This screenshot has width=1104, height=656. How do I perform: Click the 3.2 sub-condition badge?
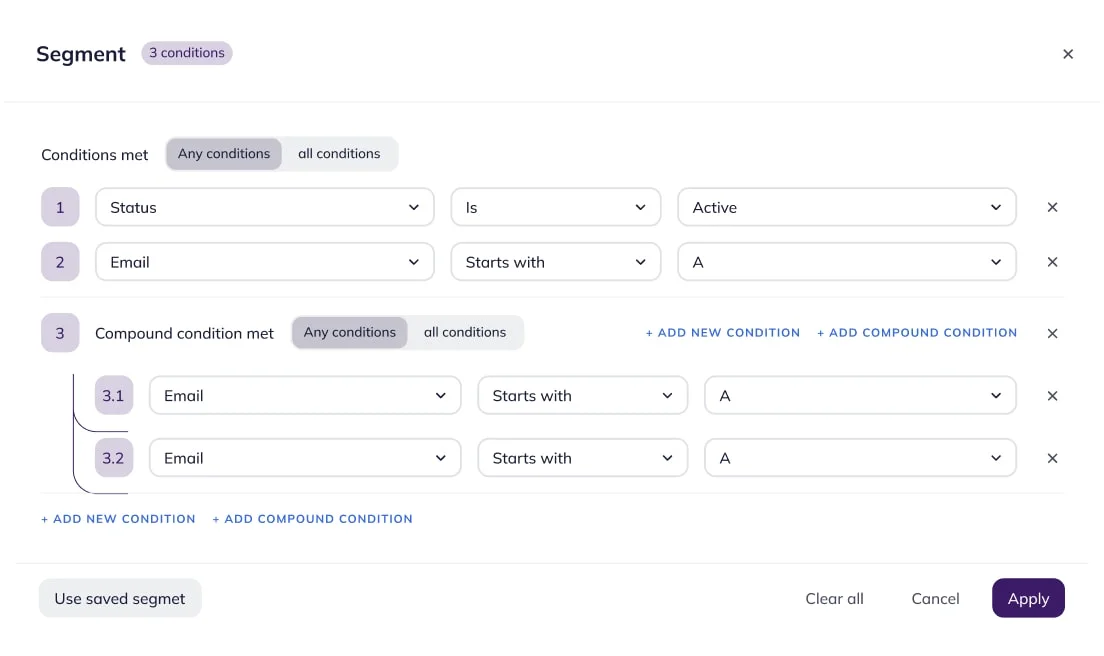pyautogui.click(x=113, y=459)
